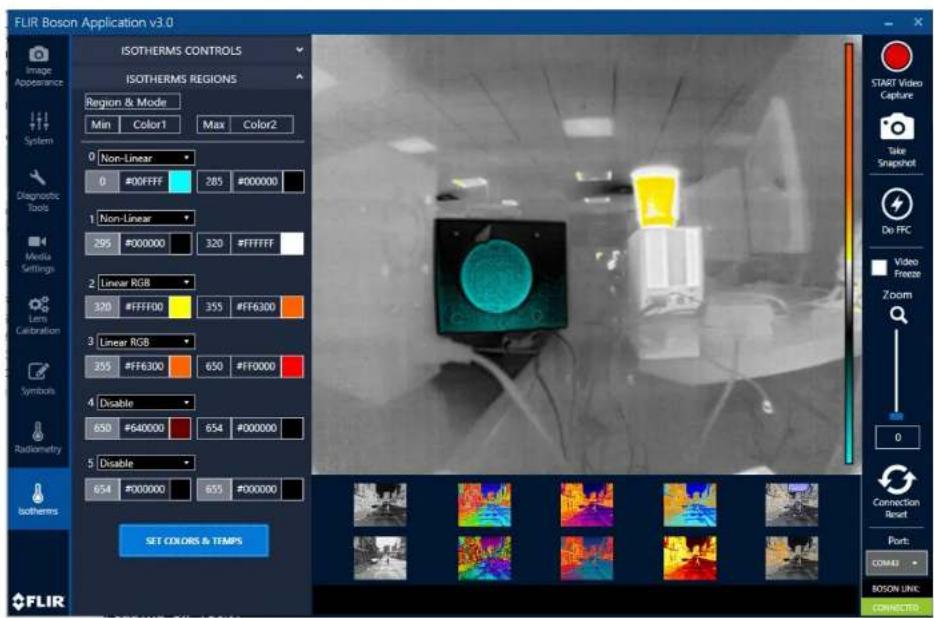Open the Media Settings panel
This screenshot has width=934, height=618.
38,254
